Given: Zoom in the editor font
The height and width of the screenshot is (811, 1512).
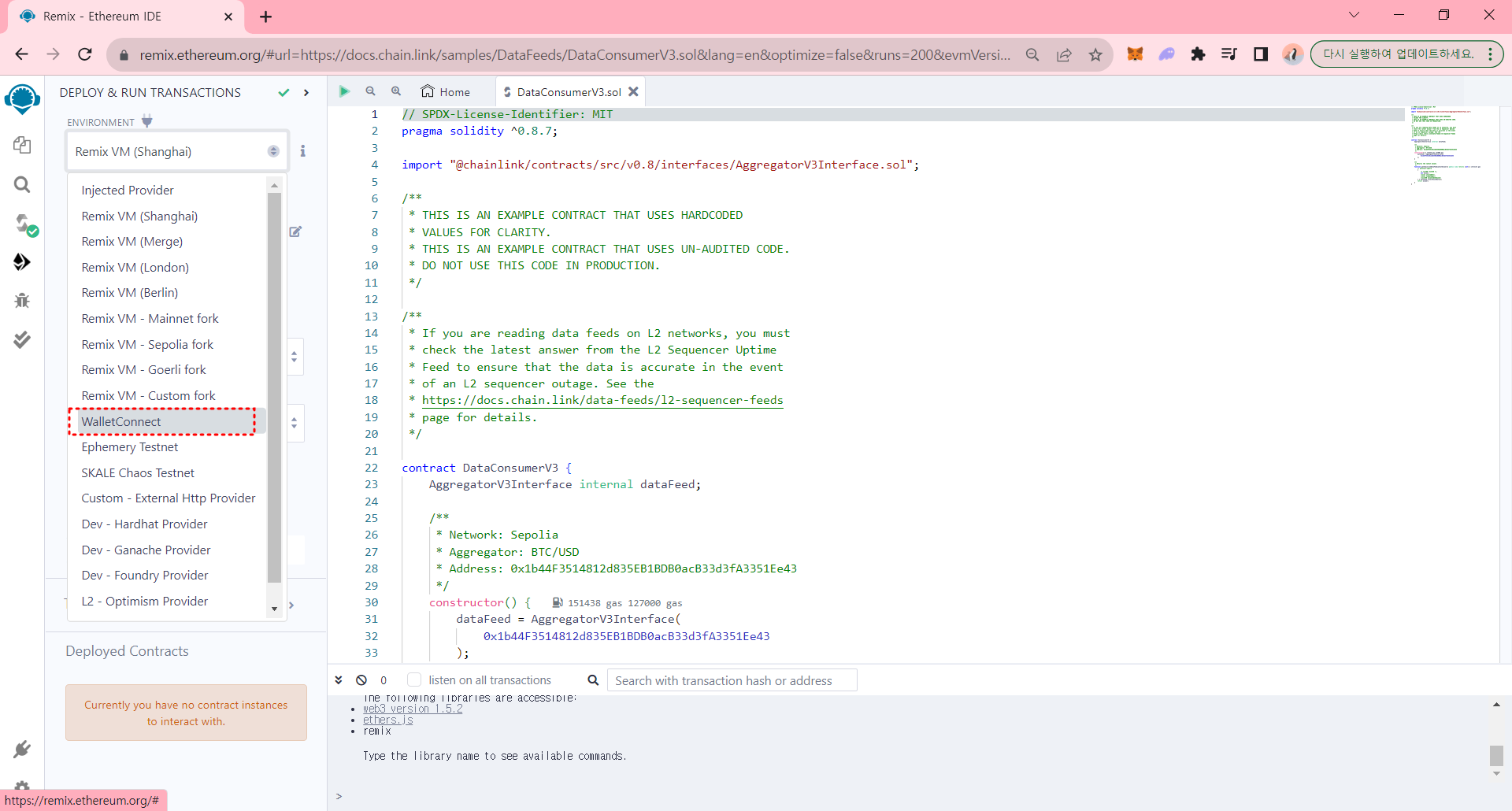Looking at the screenshot, I should click(396, 91).
